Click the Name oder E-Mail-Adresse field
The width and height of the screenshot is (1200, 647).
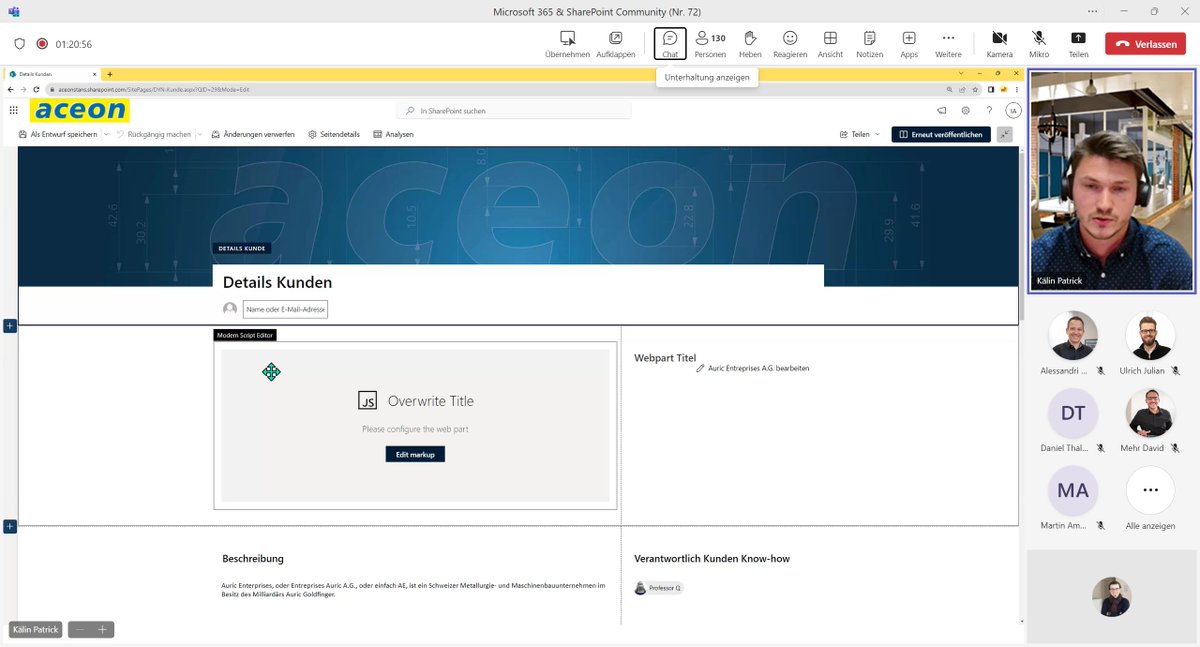[285, 309]
